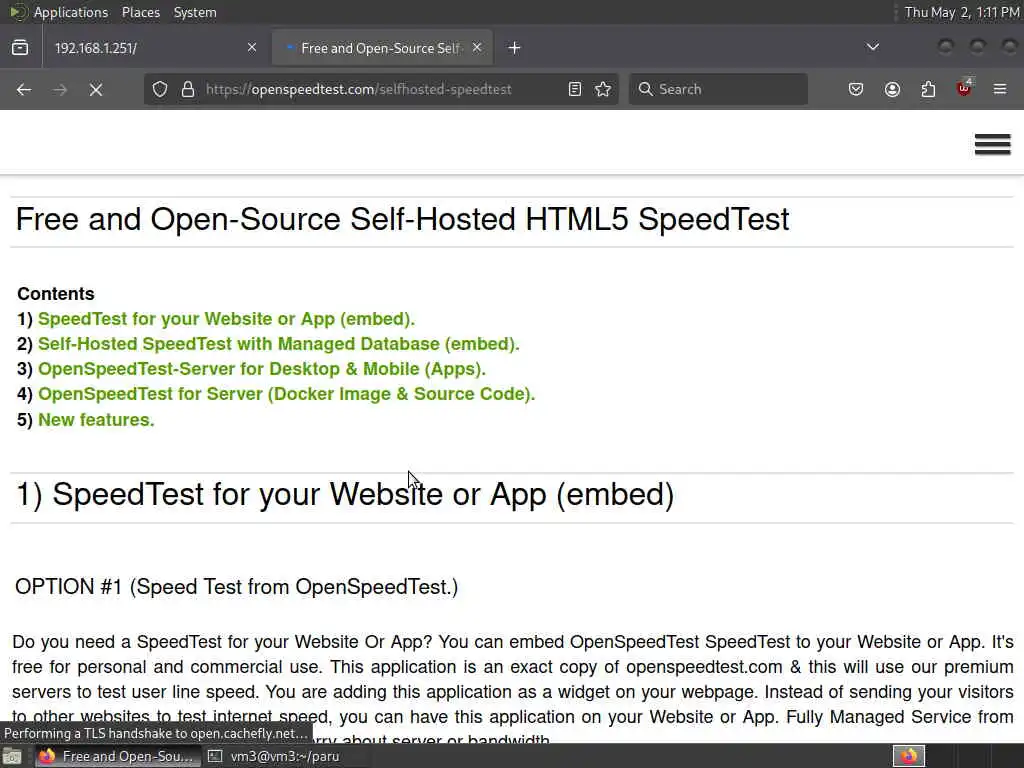The height and width of the screenshot is (768, 1024).
Task: Open Firefox account icon
Action: point(892,89)
